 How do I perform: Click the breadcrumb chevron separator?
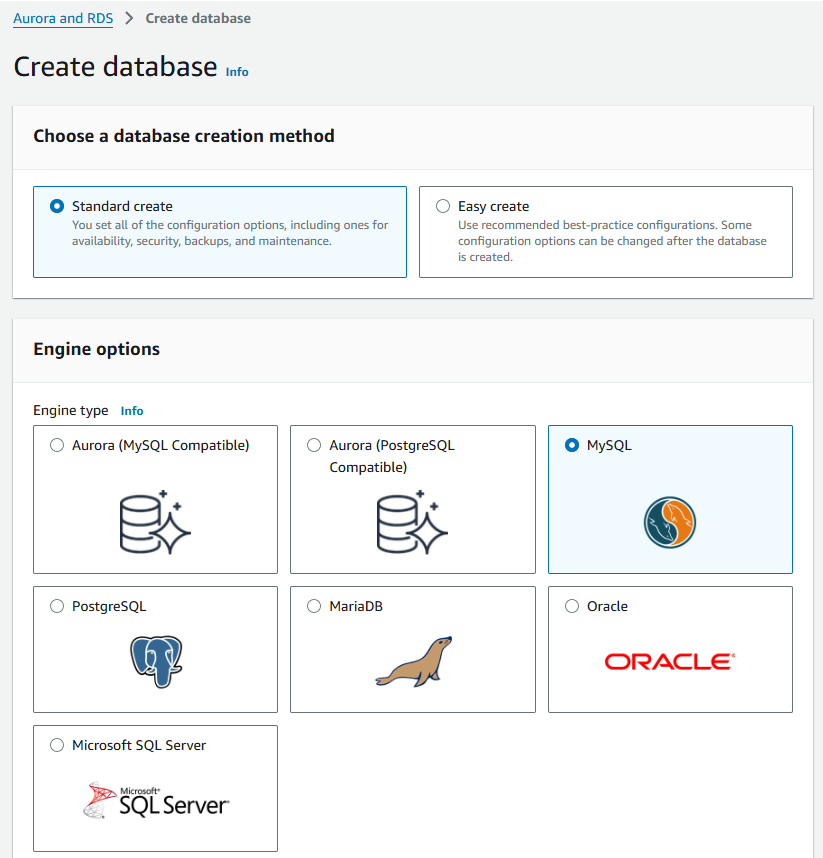(x=129, y=19)
